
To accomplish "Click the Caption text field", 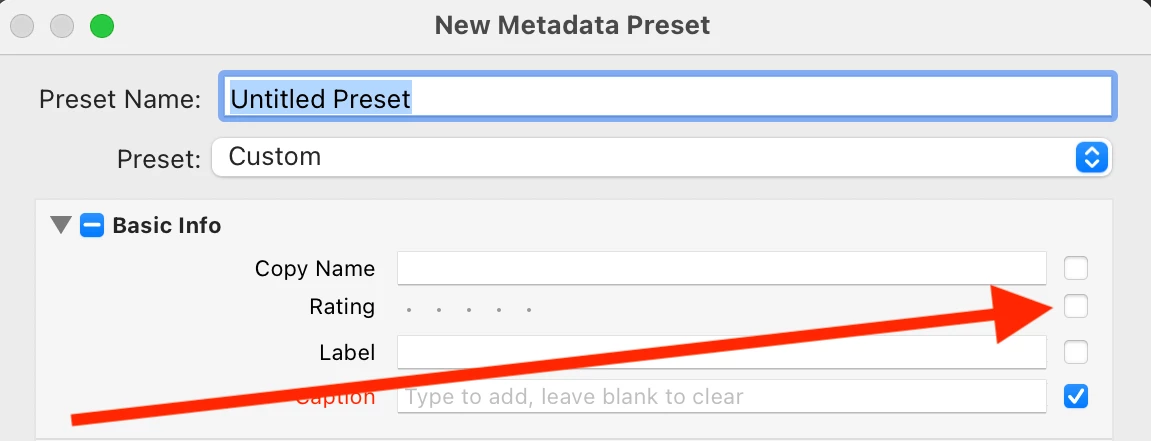I will point(721,397).
